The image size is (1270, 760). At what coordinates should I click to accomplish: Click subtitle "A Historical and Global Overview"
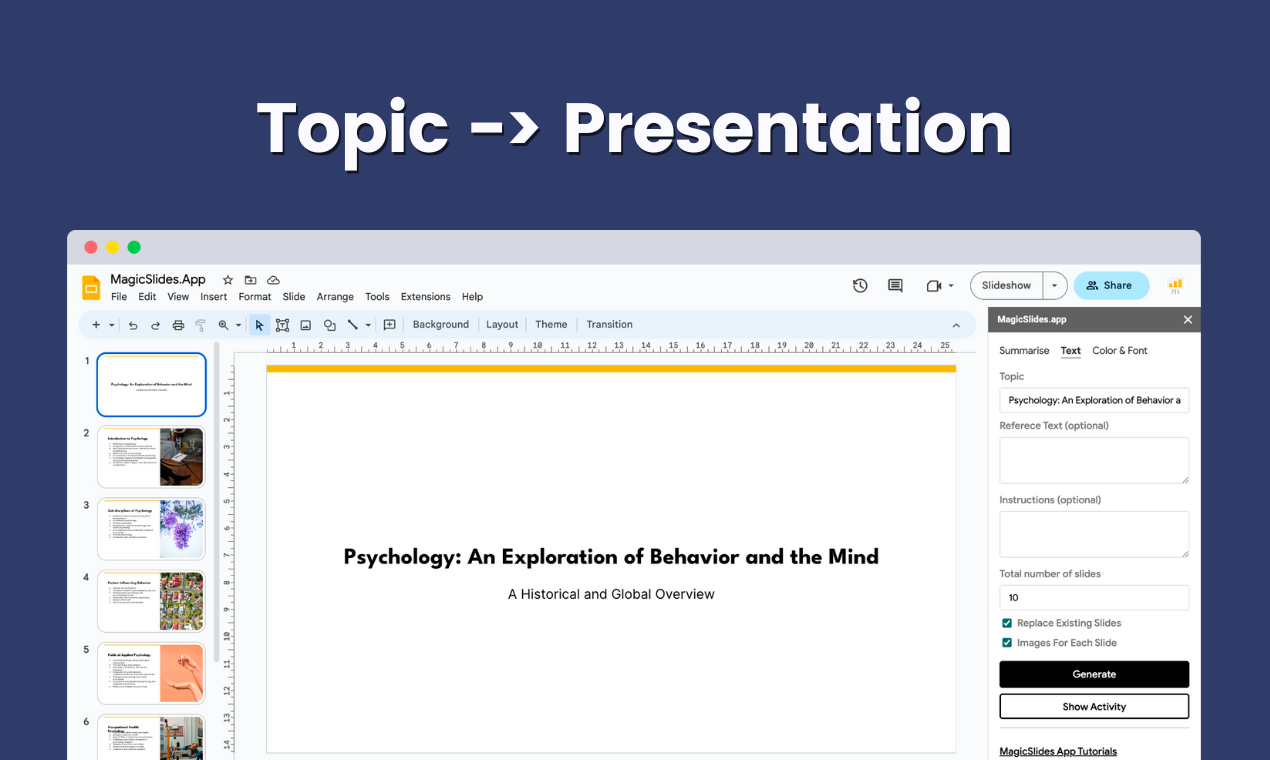coord(611,594)
